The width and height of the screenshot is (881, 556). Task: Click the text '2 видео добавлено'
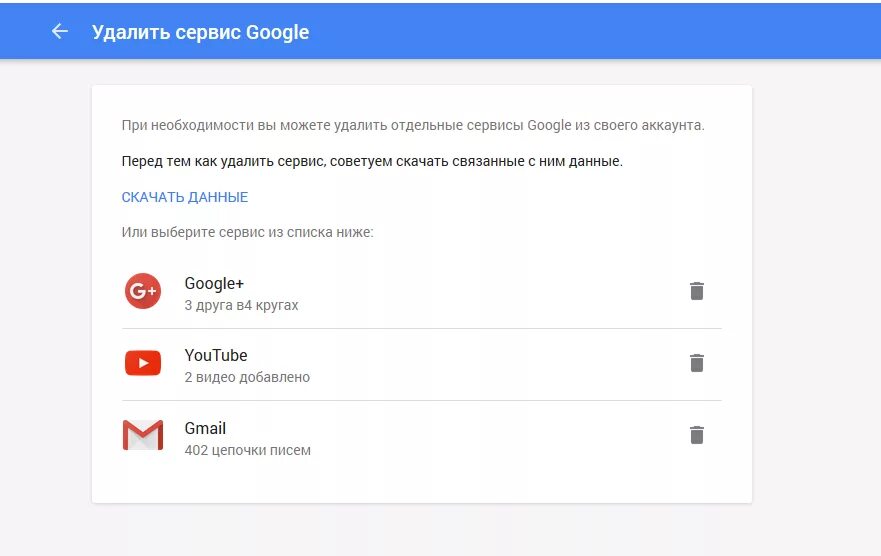[247, 377]
